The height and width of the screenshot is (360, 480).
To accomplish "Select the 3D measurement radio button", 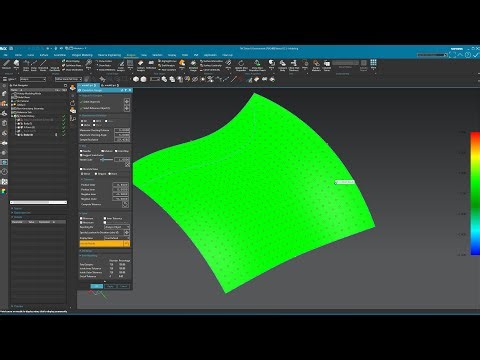I will point(82,121).
